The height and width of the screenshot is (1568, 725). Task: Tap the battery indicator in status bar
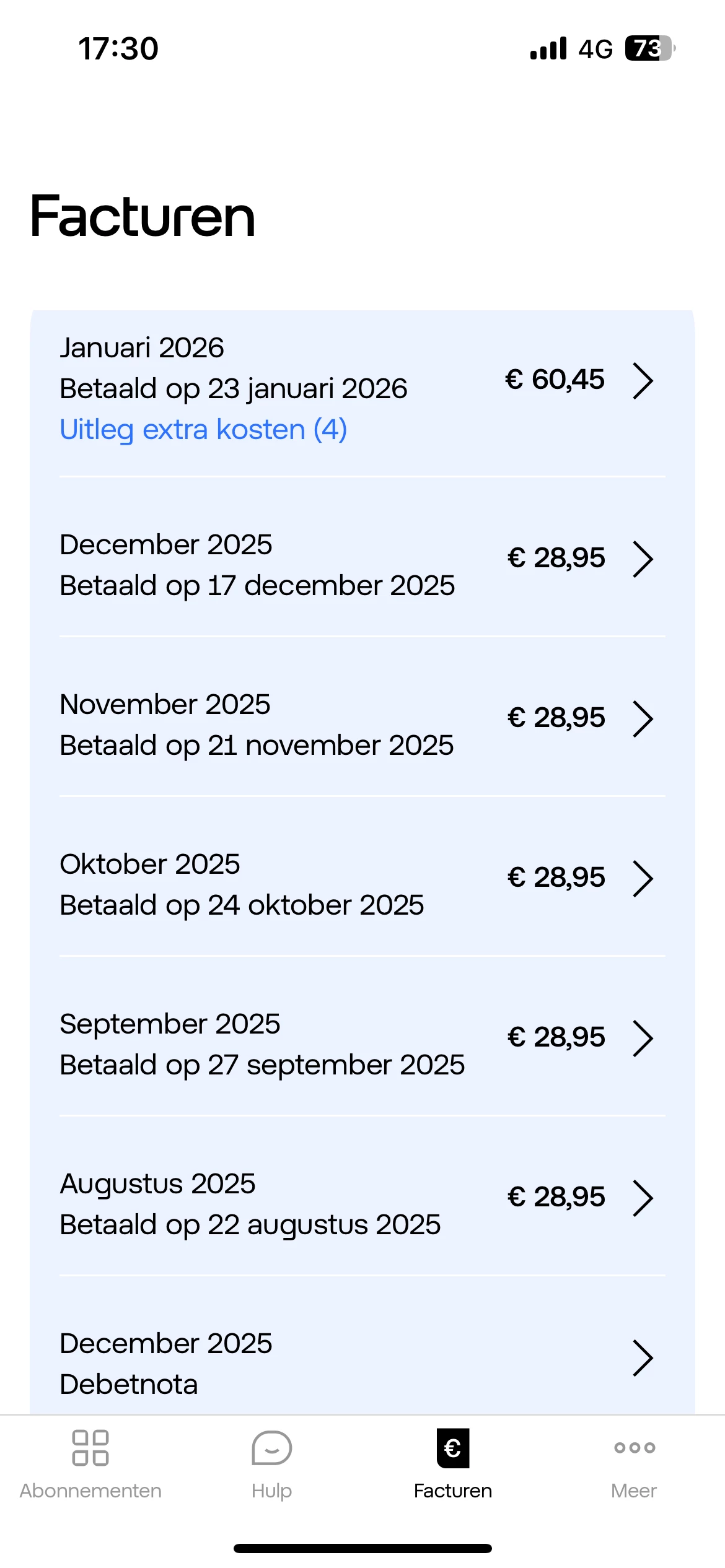click(649, 48)
